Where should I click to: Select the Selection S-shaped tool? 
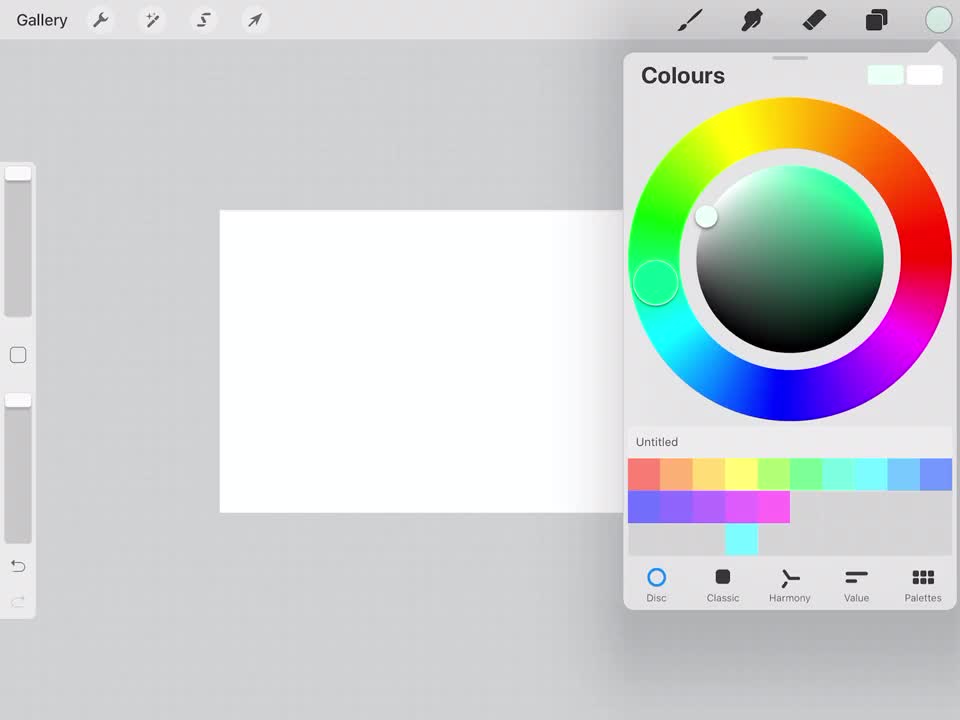point(203,20)
